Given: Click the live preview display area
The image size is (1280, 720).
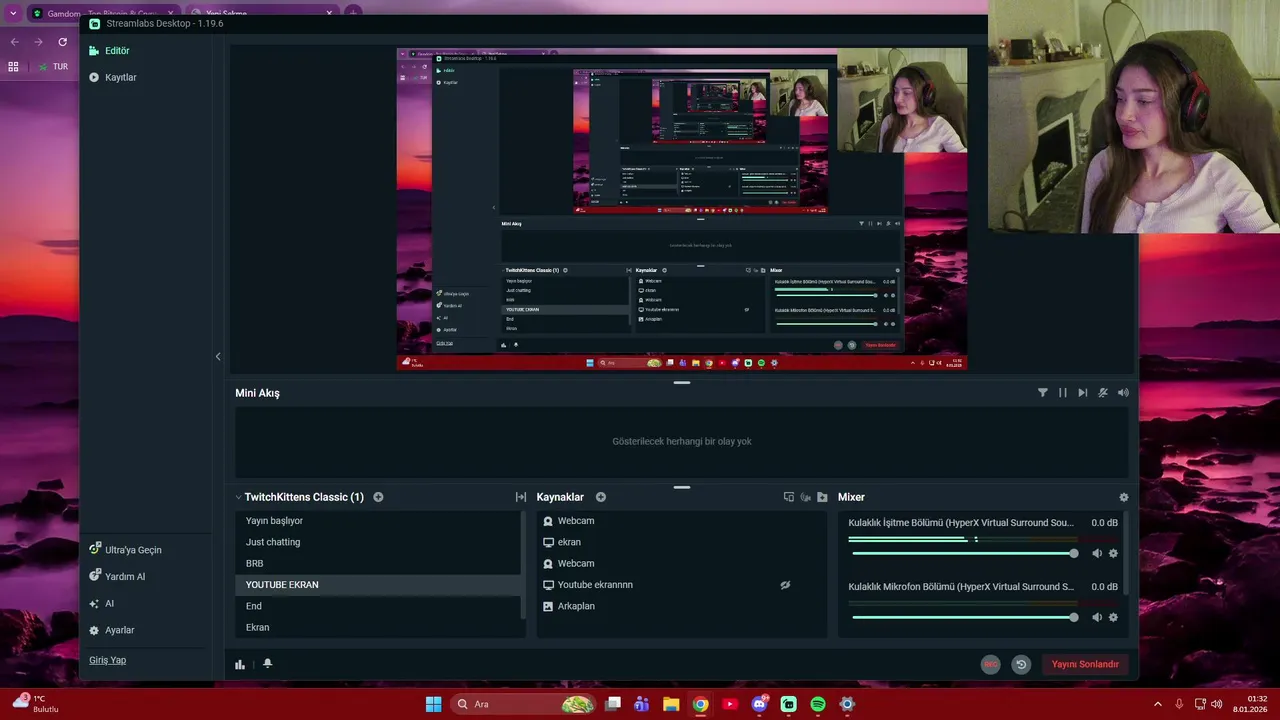Looking at the screenshot, I should pyautogui.click(x=682, y=209).
